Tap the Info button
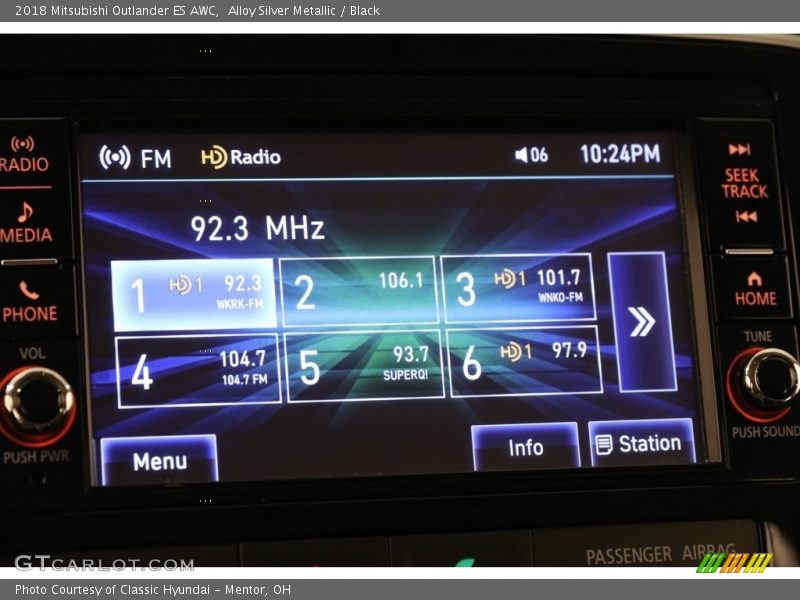Viewport: 800px width, 600px height. point(526,447)
